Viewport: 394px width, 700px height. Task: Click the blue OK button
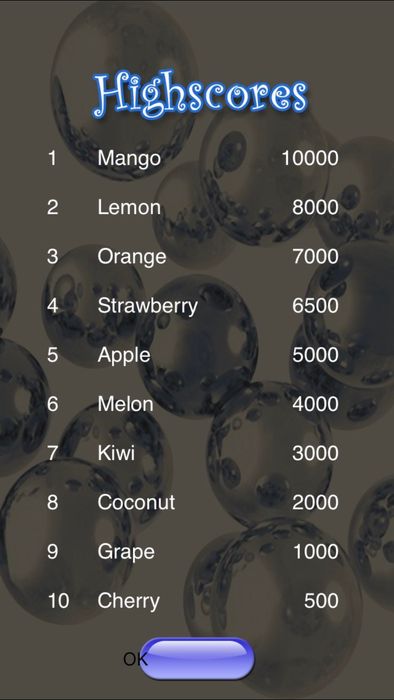[x=197, y=659]
